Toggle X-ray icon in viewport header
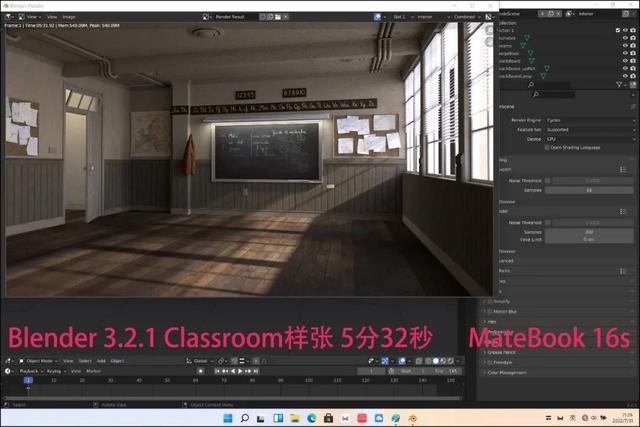The image size is (640, 427). (x=419, y=361)
